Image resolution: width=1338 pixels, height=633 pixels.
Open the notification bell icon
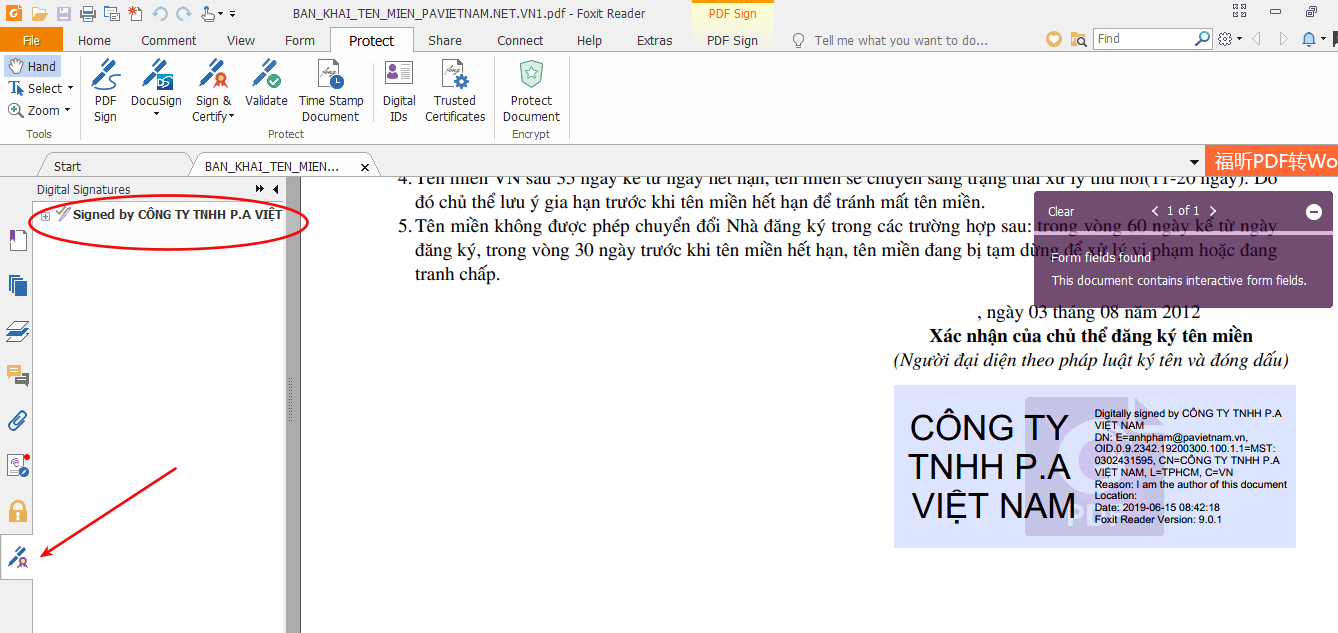1310,39
